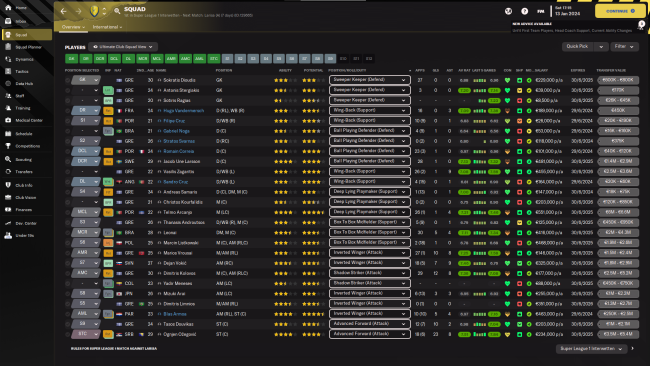This screenshot has height=366, width=650.
Task: Sort by the Salary column header
Action: point(541,70)
